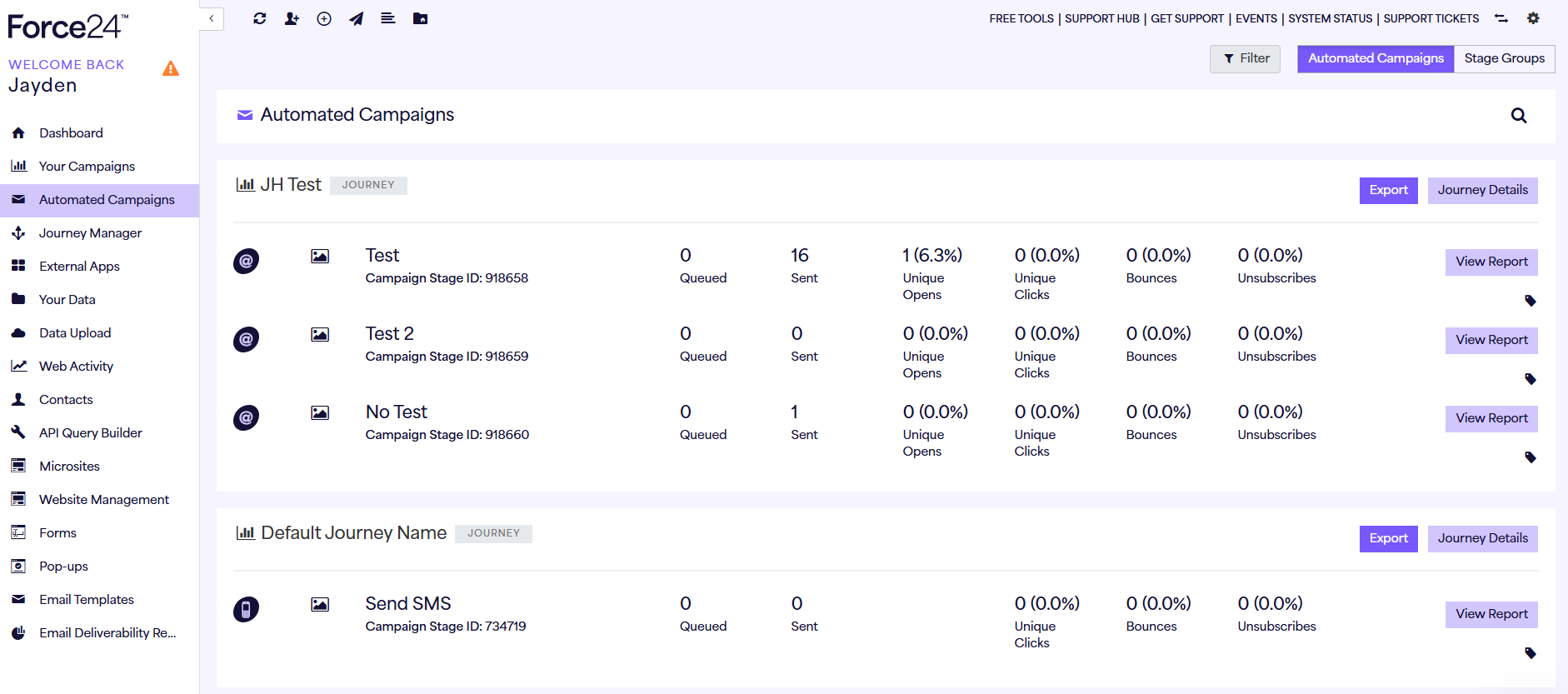Screen dimensions: 1568x694
Task: Click the tag icon for Test stage
Action: [x=1531, y=301]
